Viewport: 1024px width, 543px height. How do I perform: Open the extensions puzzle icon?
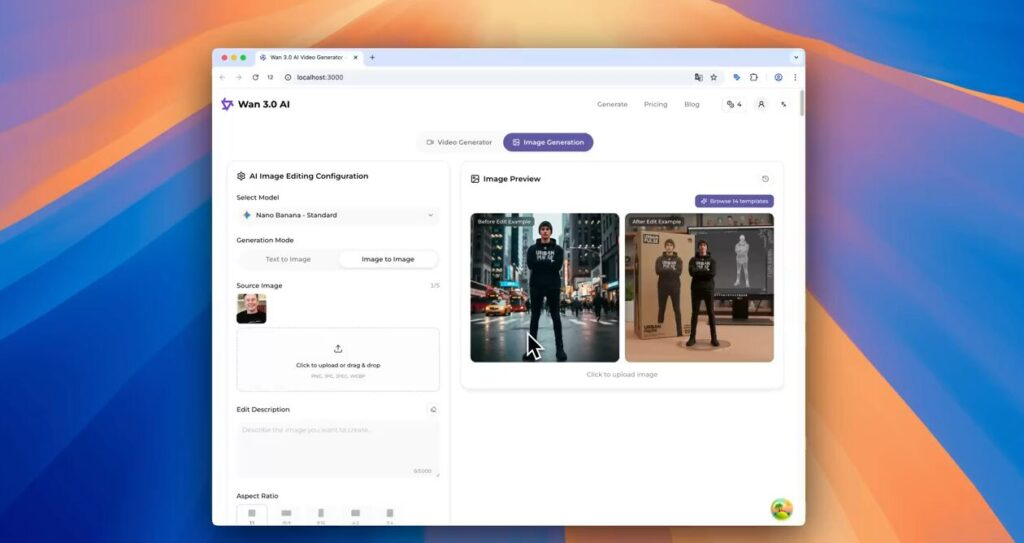754,77
